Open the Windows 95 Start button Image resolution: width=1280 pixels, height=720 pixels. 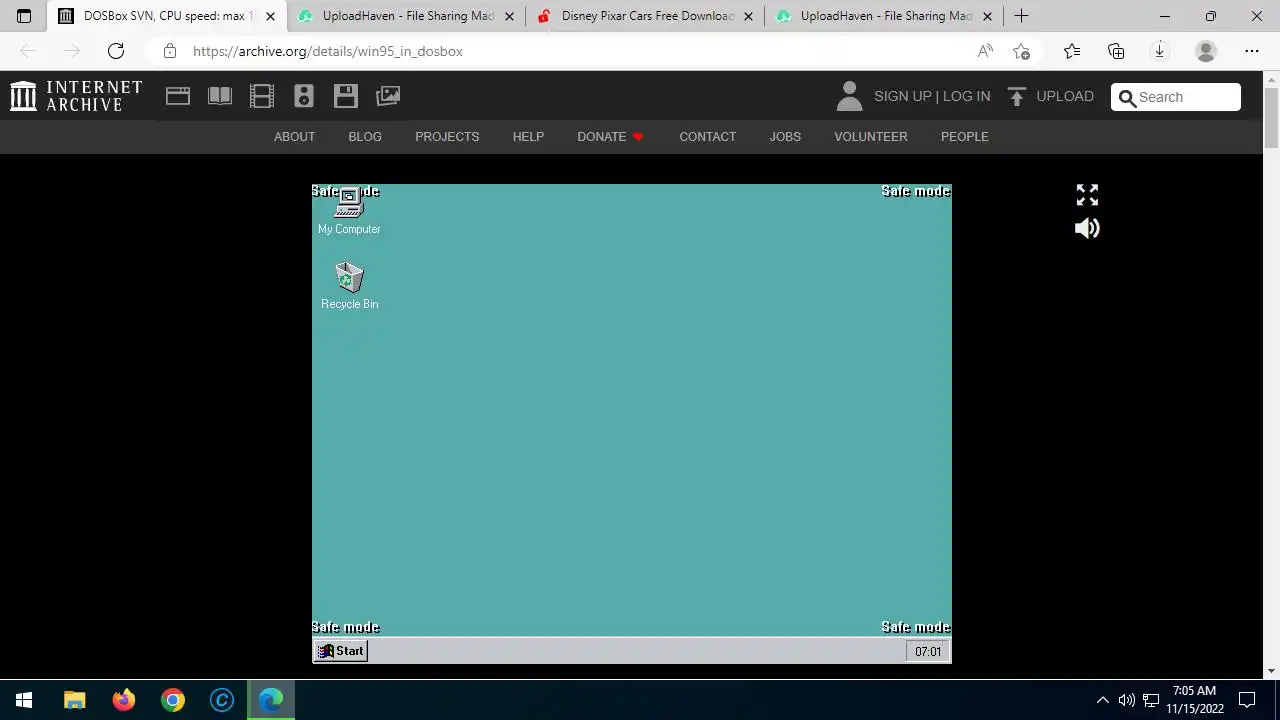[341, 651]
